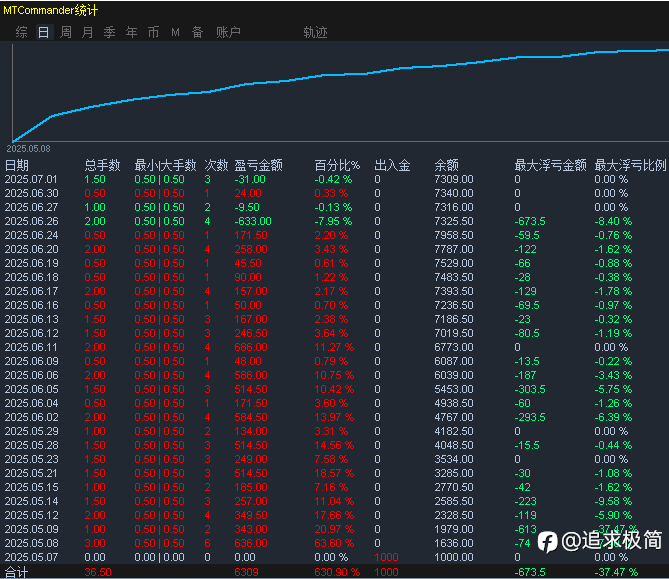This screenshot has width=669, height=579.
Task: Click total lots 36.50
Action: 98,572
